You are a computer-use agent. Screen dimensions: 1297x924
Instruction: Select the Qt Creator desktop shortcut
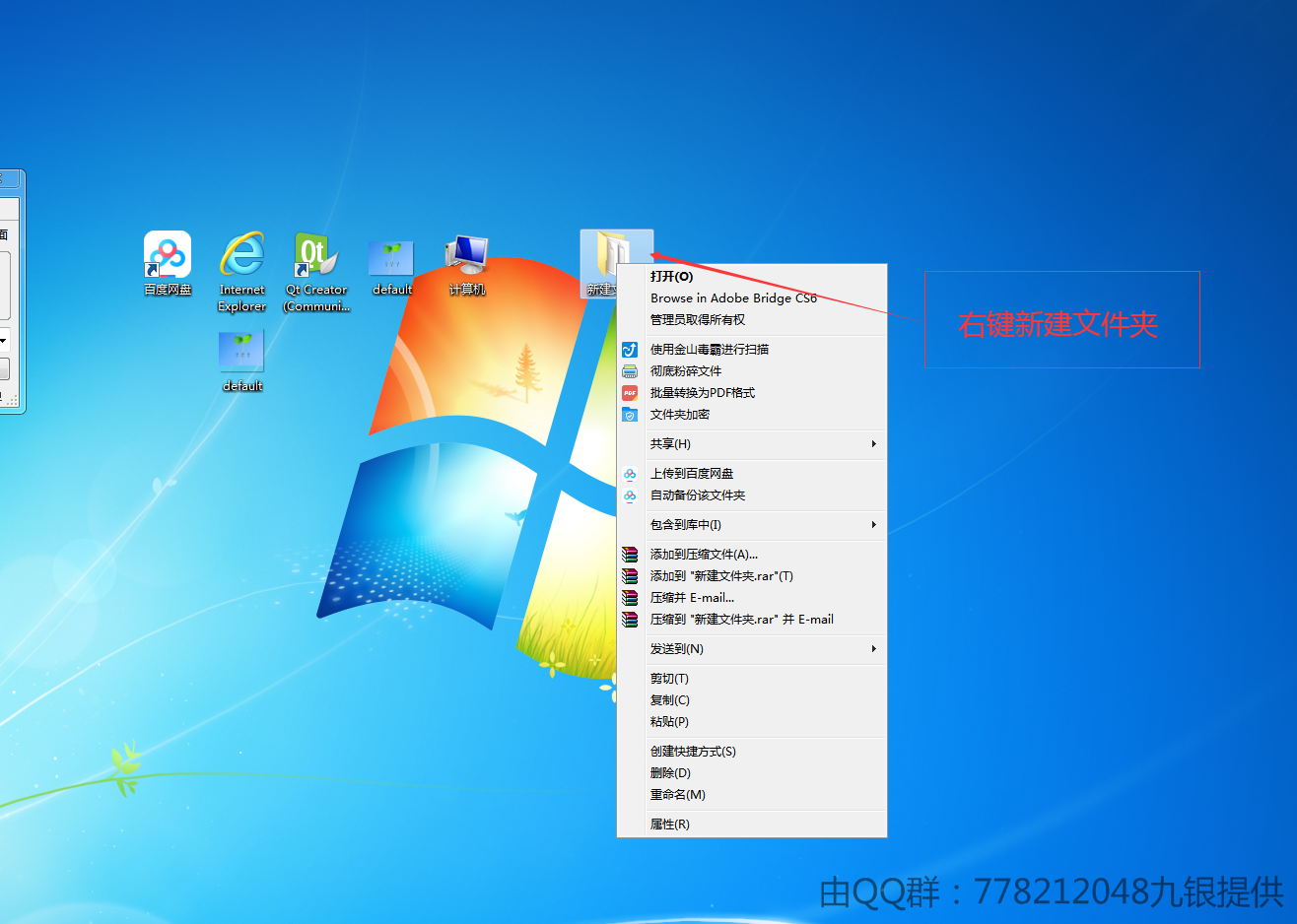coord(316,271)
